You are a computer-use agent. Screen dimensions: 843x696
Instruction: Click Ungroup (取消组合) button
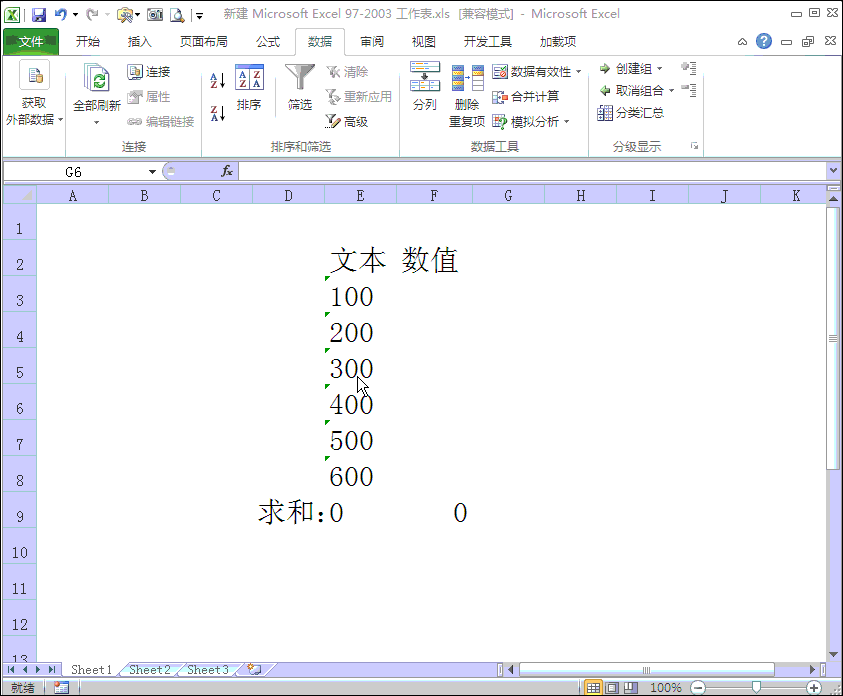(x=632, y=90)
